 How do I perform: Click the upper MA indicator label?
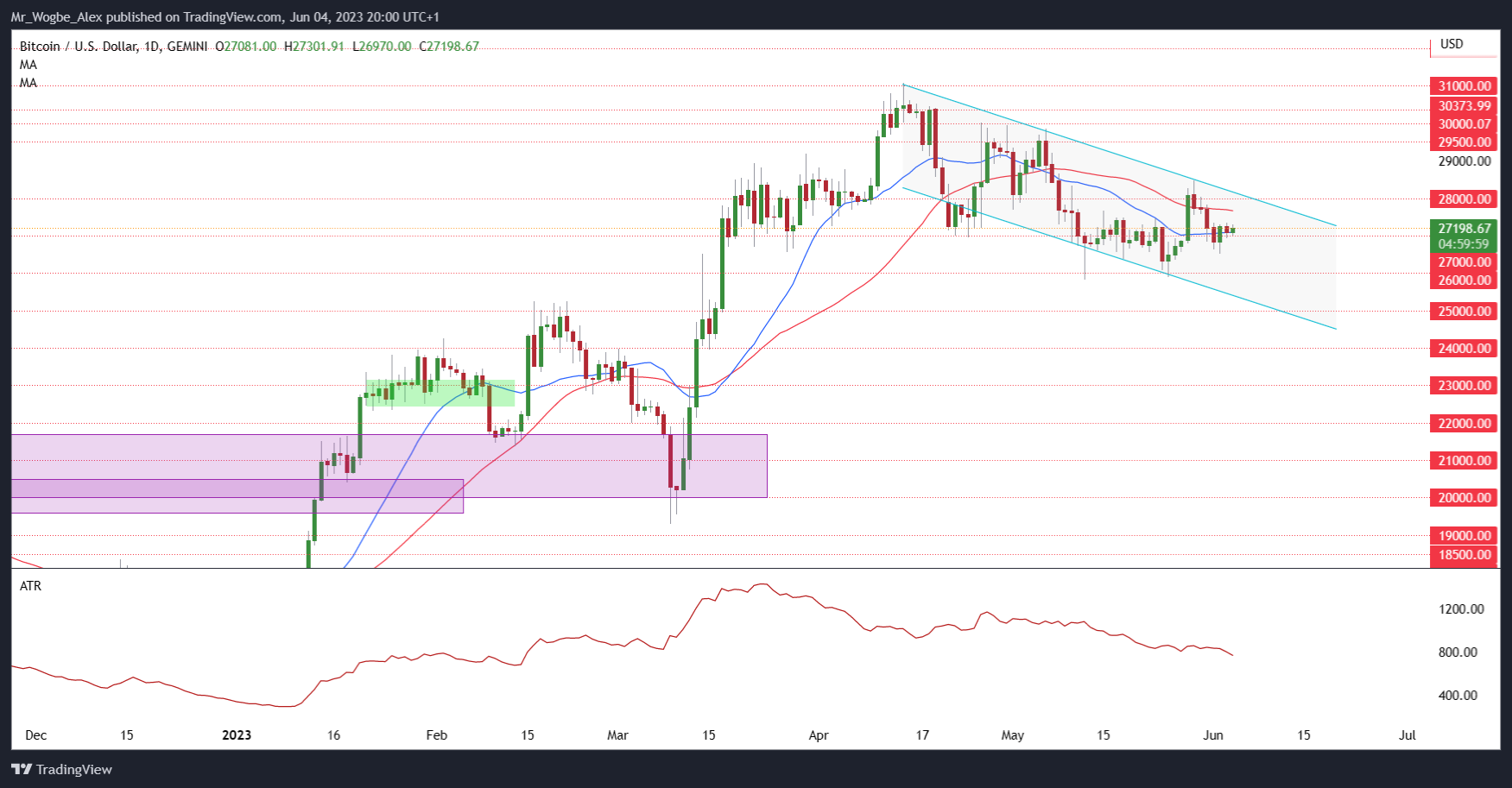[28, 65]
